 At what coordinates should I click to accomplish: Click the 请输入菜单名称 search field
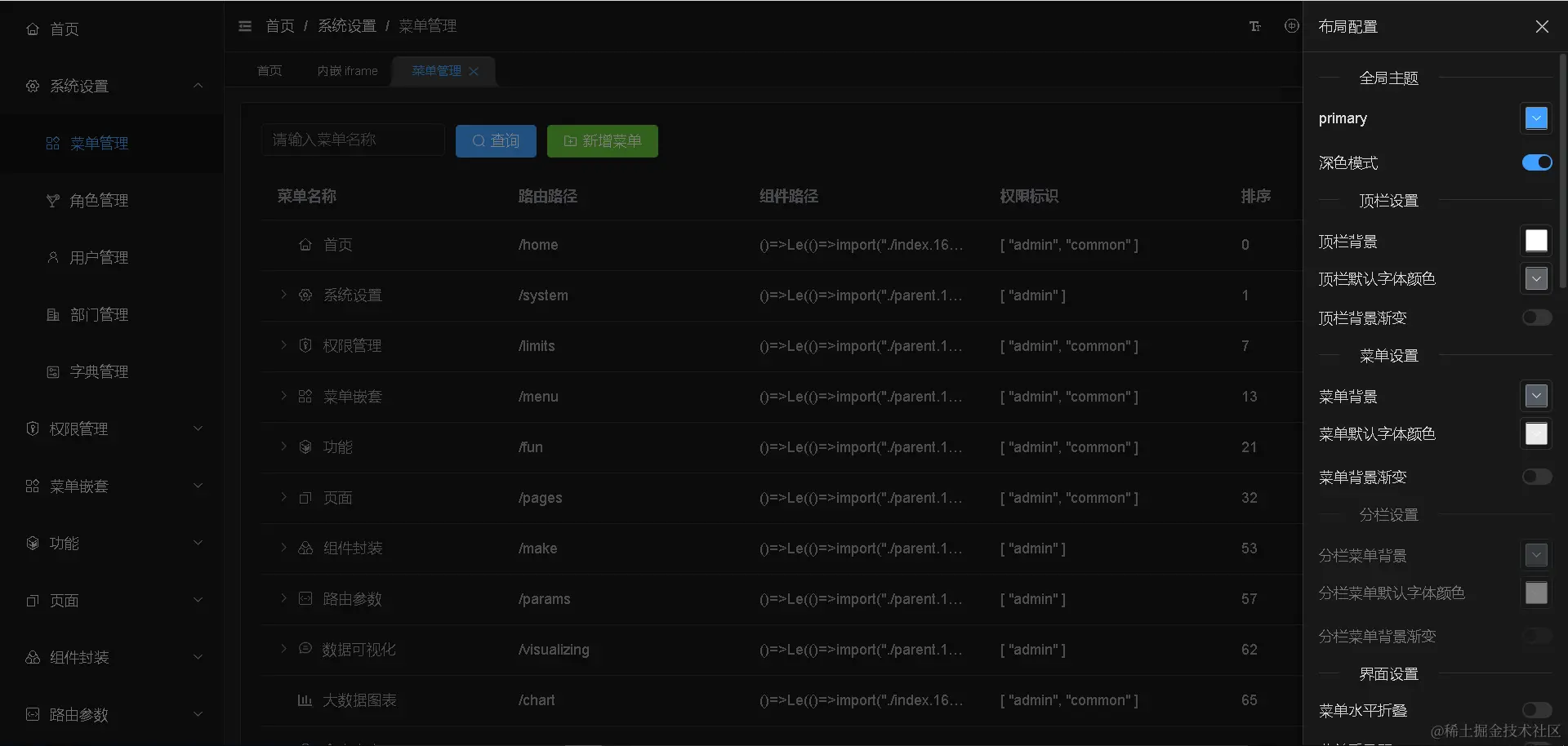pyautogui.click(x=353, y=140)
